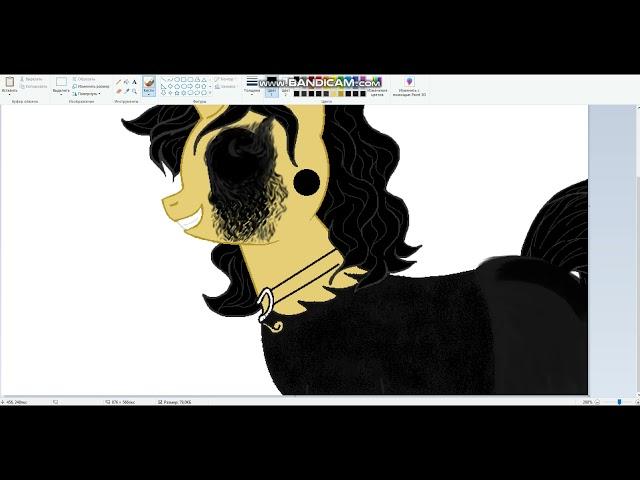640x480 pixels.
Task: Choose the Right triangle shape
Action: (164, 87)
